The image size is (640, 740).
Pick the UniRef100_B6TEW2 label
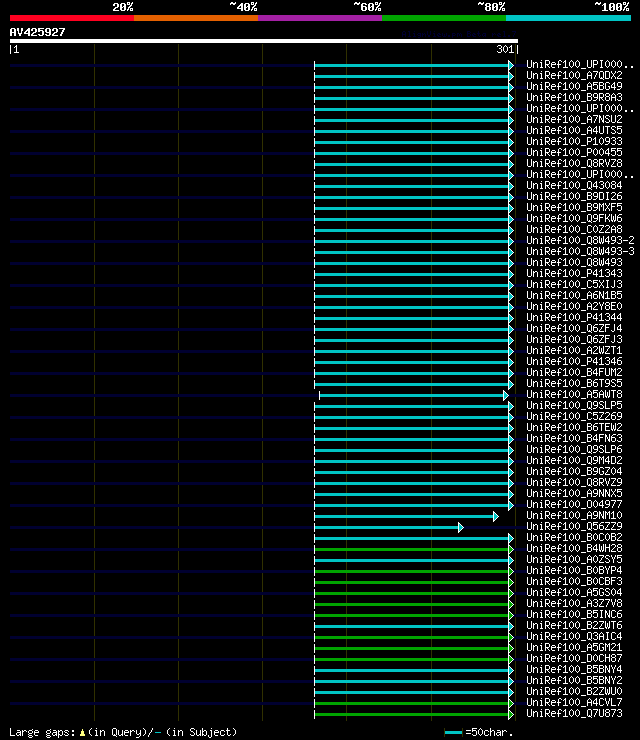[574, 427]
